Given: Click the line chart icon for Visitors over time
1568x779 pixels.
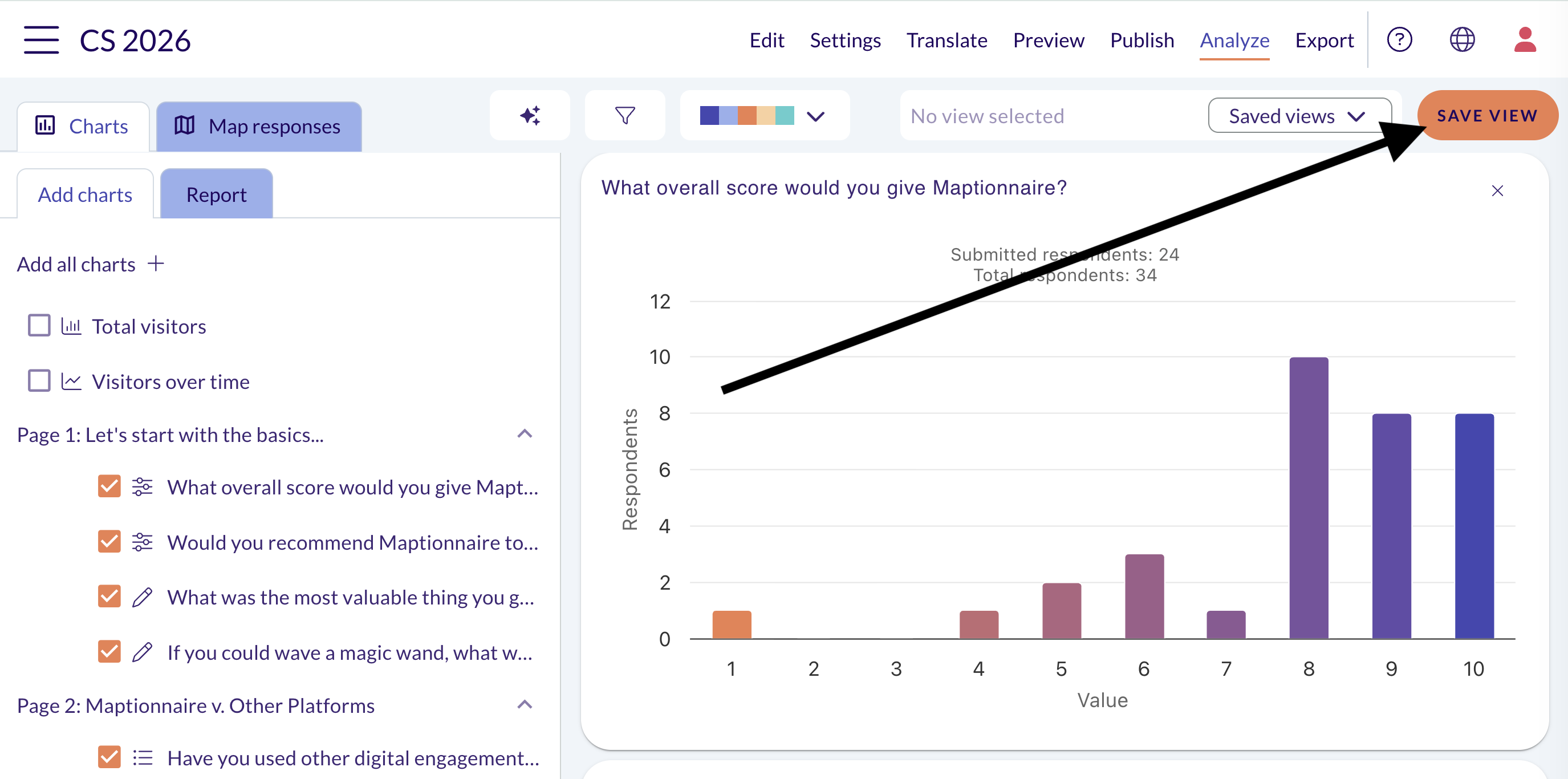Looking at the screenshot, I should point(71,382).
